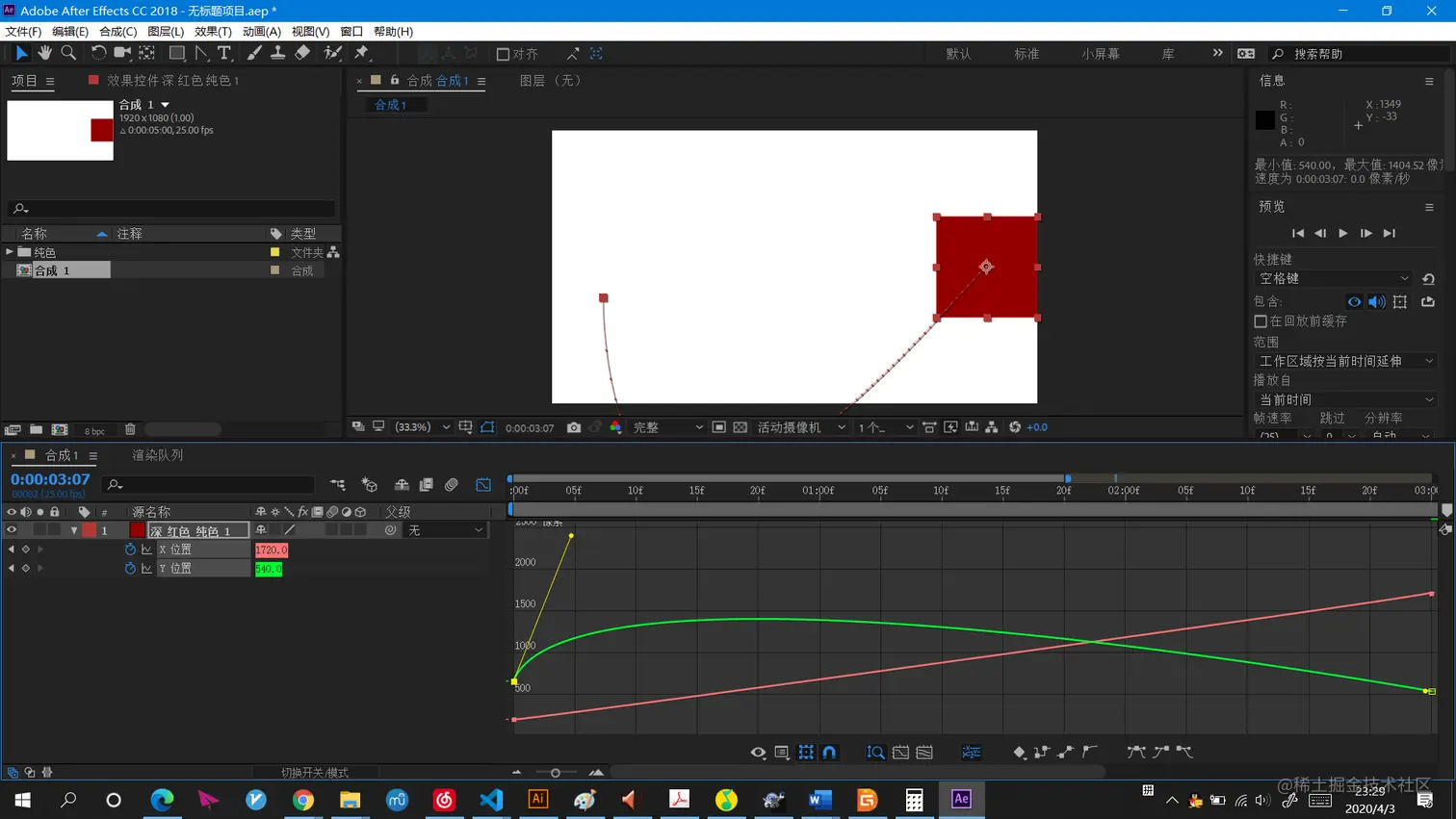This screenshot has height=819, width=1456.
Task: Show more workspaces with the chevron
Action: [1217, 53]
